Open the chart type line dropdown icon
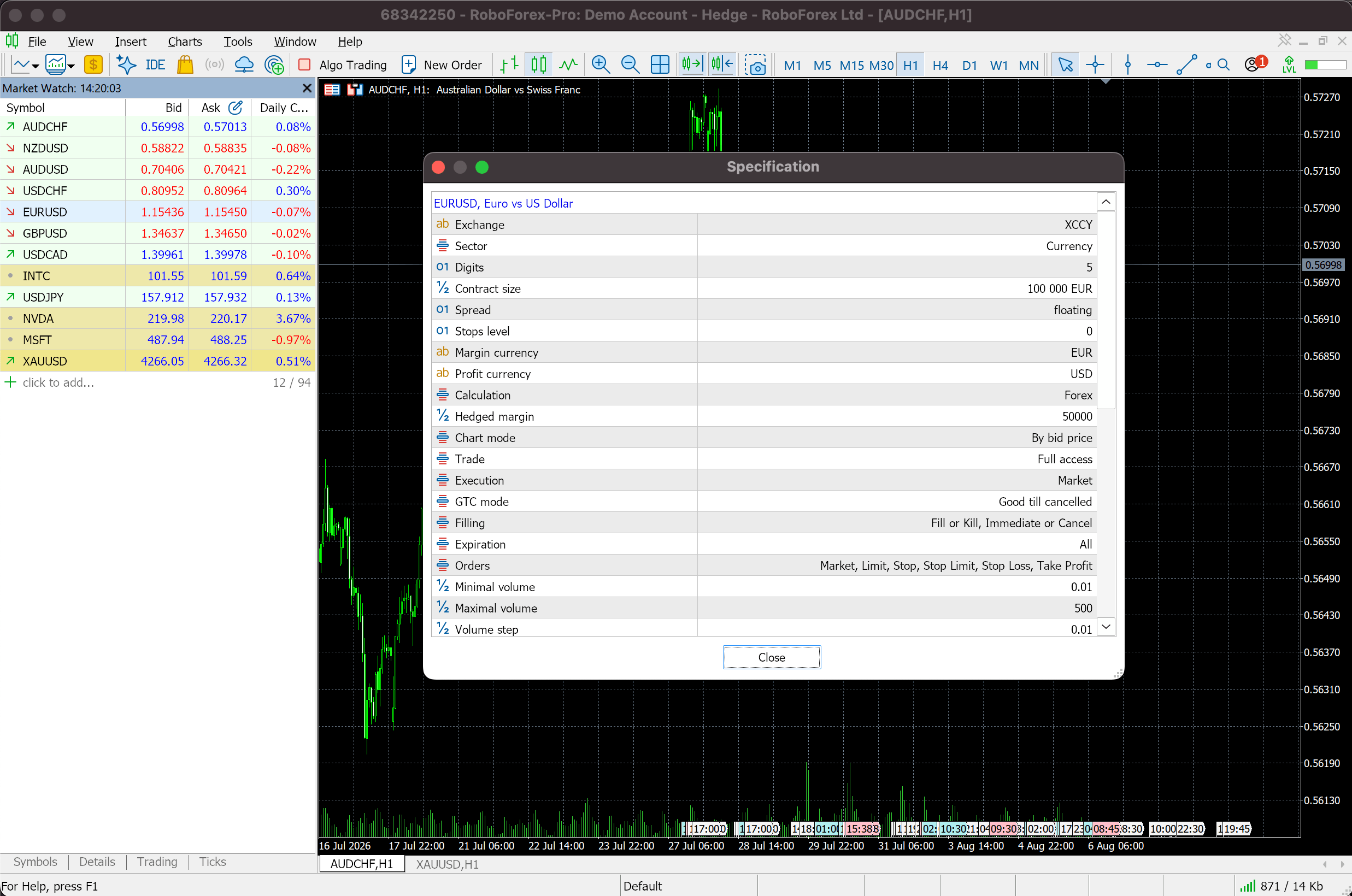 pyautogui.click(x=25, y=64)
